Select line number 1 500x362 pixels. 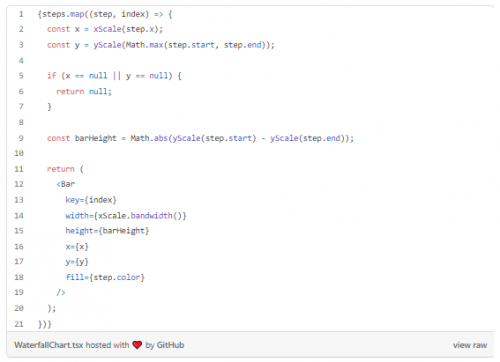coord(21,14)
